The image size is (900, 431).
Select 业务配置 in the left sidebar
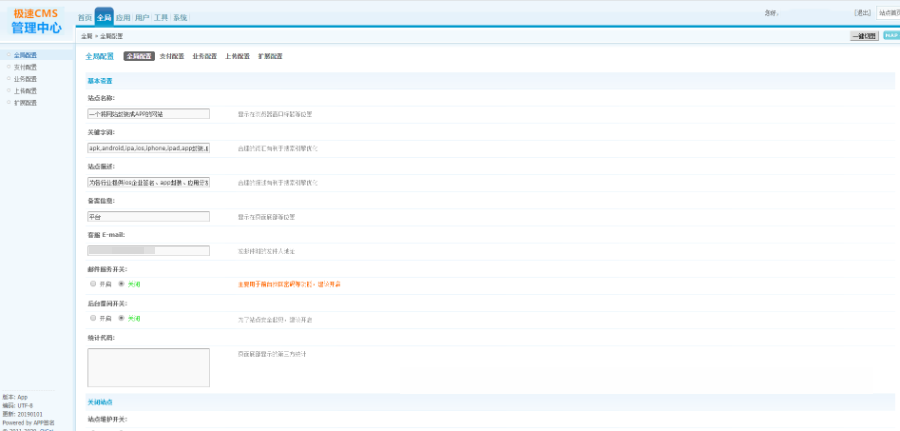tap(26, 79)
